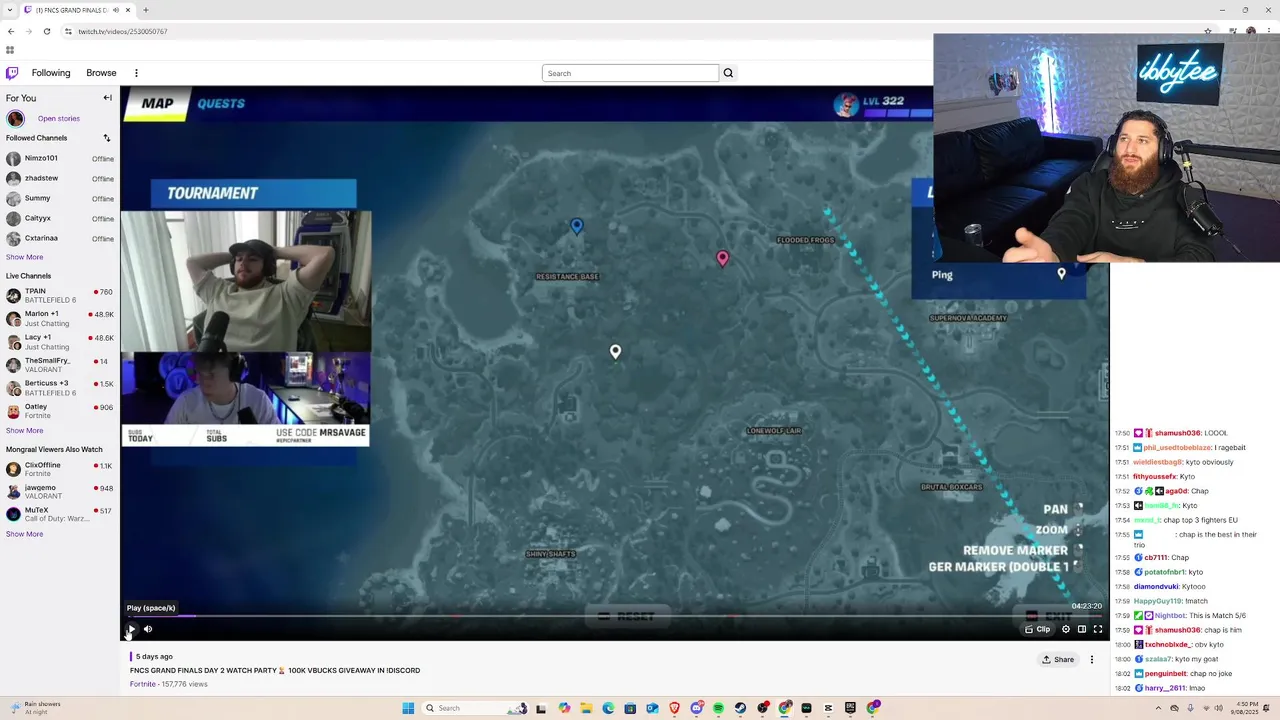Open File Explorer from taskbar
This screenshot has height=720, width=1280.
(x=586, y=708)
